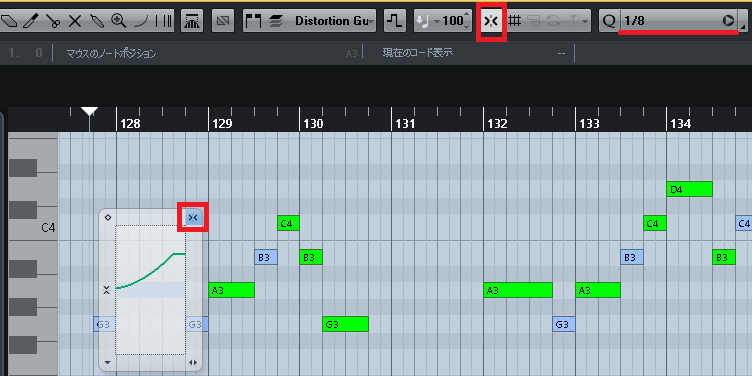
Task: Click the playhead cursor marker in ruler
Action: (89, 112)
